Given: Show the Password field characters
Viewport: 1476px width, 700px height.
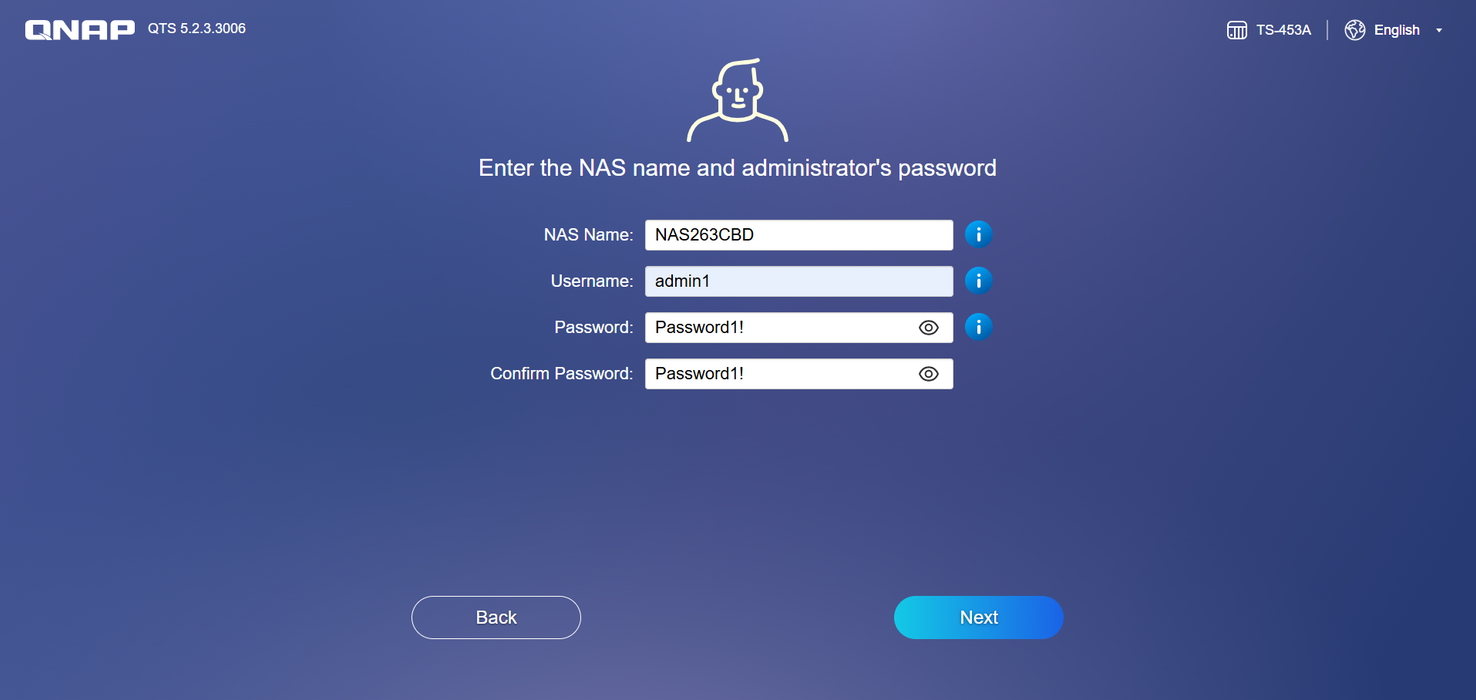Looking at the screenshot, I should pos(928,328).
